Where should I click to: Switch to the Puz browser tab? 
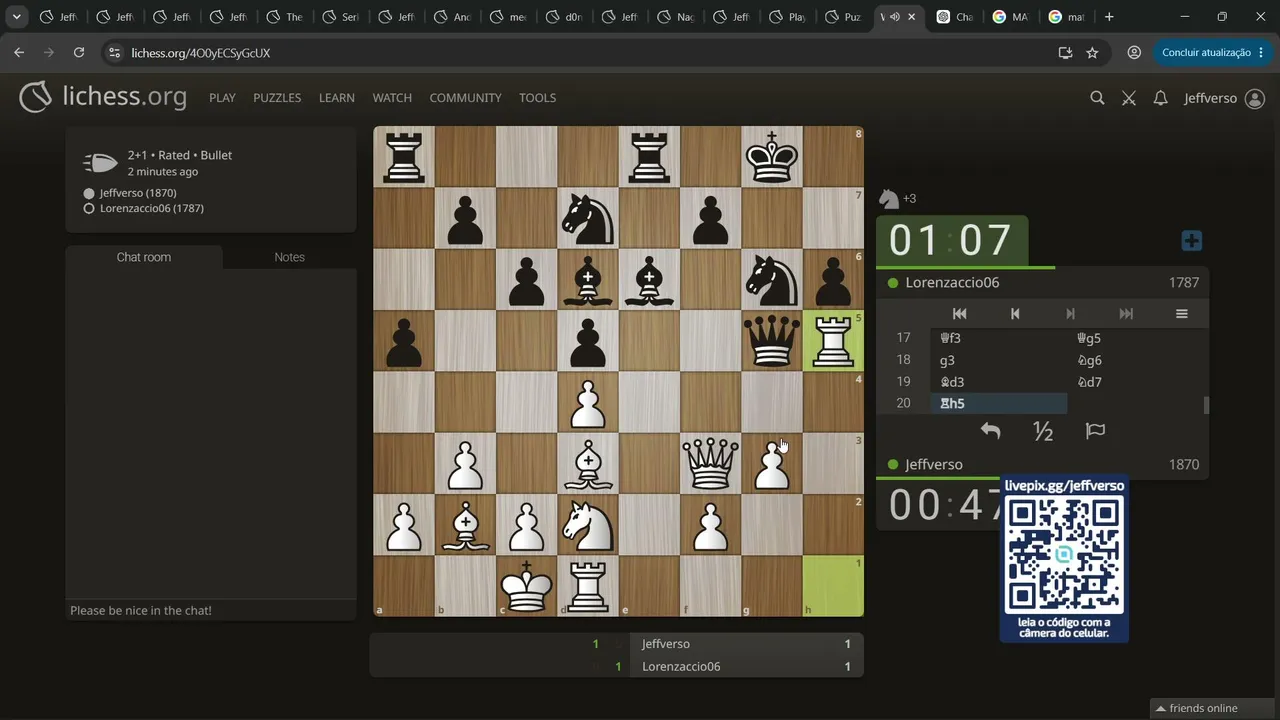point(844,17)
